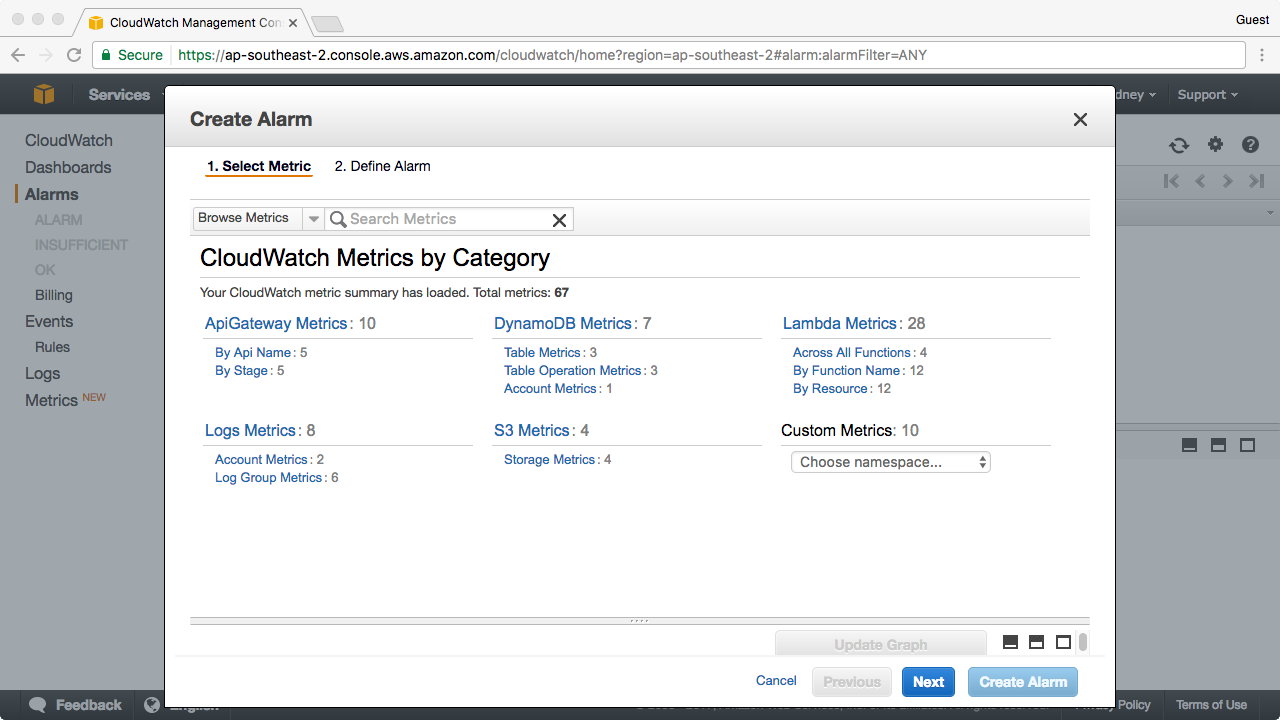Clear the Search Metrics field
The image size is (1280, 720).
tap(560, 220)
